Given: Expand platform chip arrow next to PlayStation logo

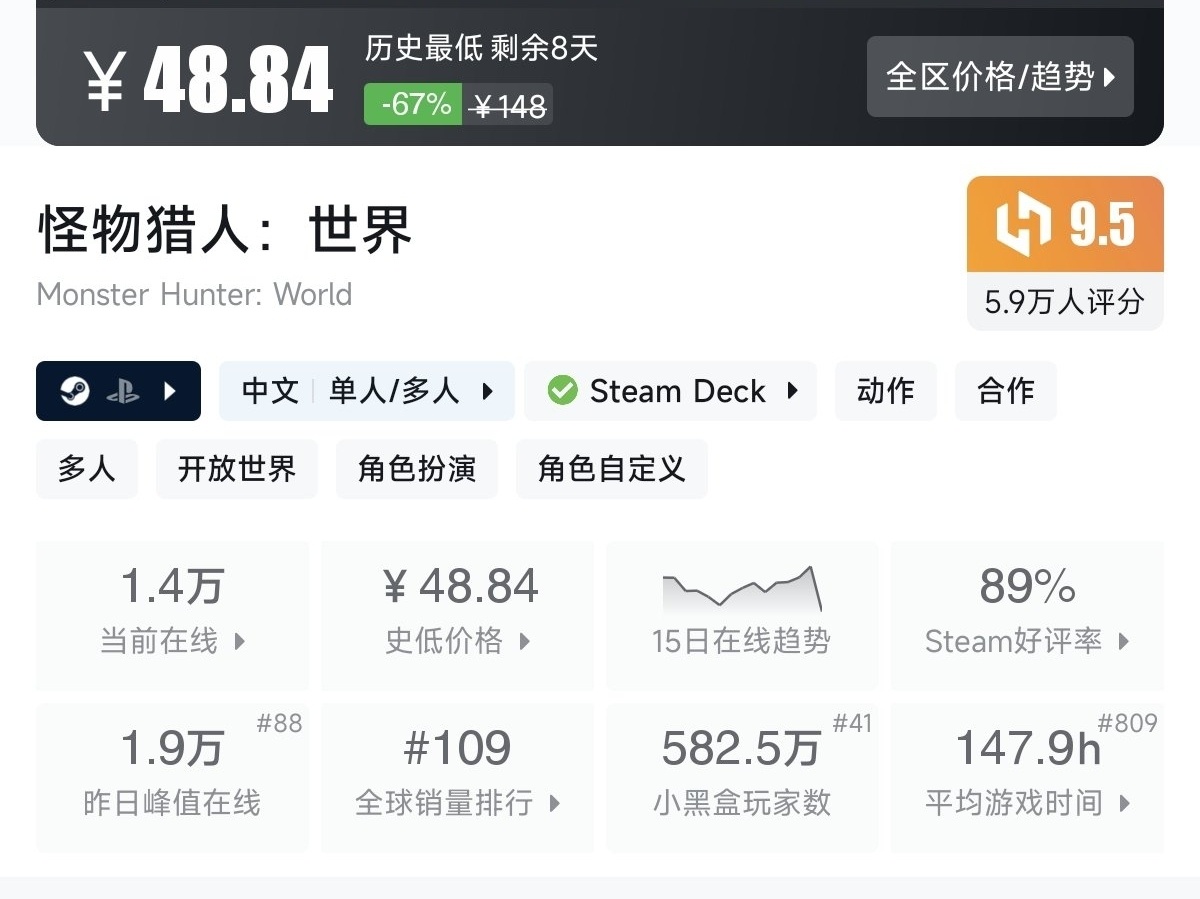Looking at the screenshot, I should pos(170,391).
